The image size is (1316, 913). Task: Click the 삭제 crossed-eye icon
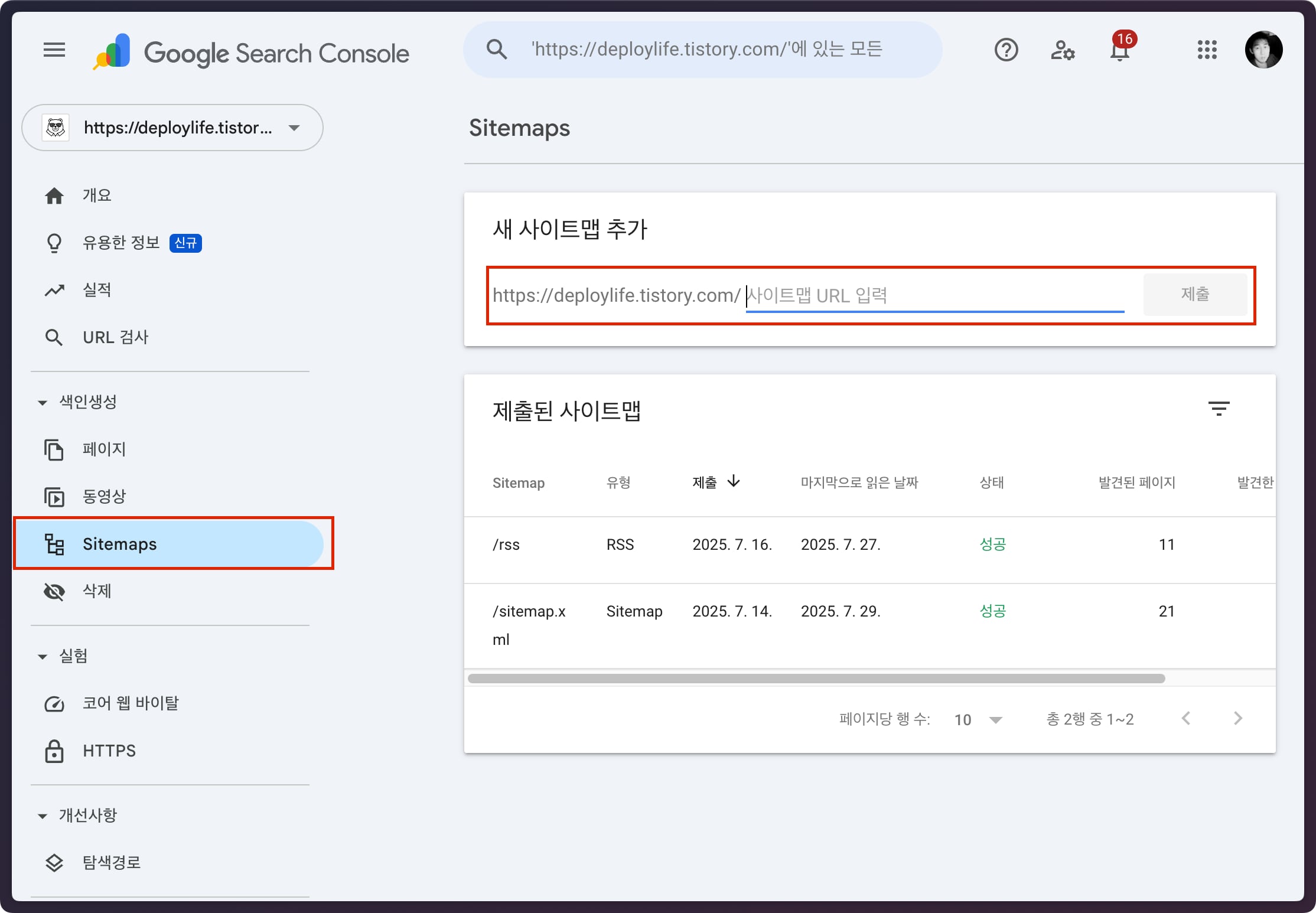click(x=54, y=591)
